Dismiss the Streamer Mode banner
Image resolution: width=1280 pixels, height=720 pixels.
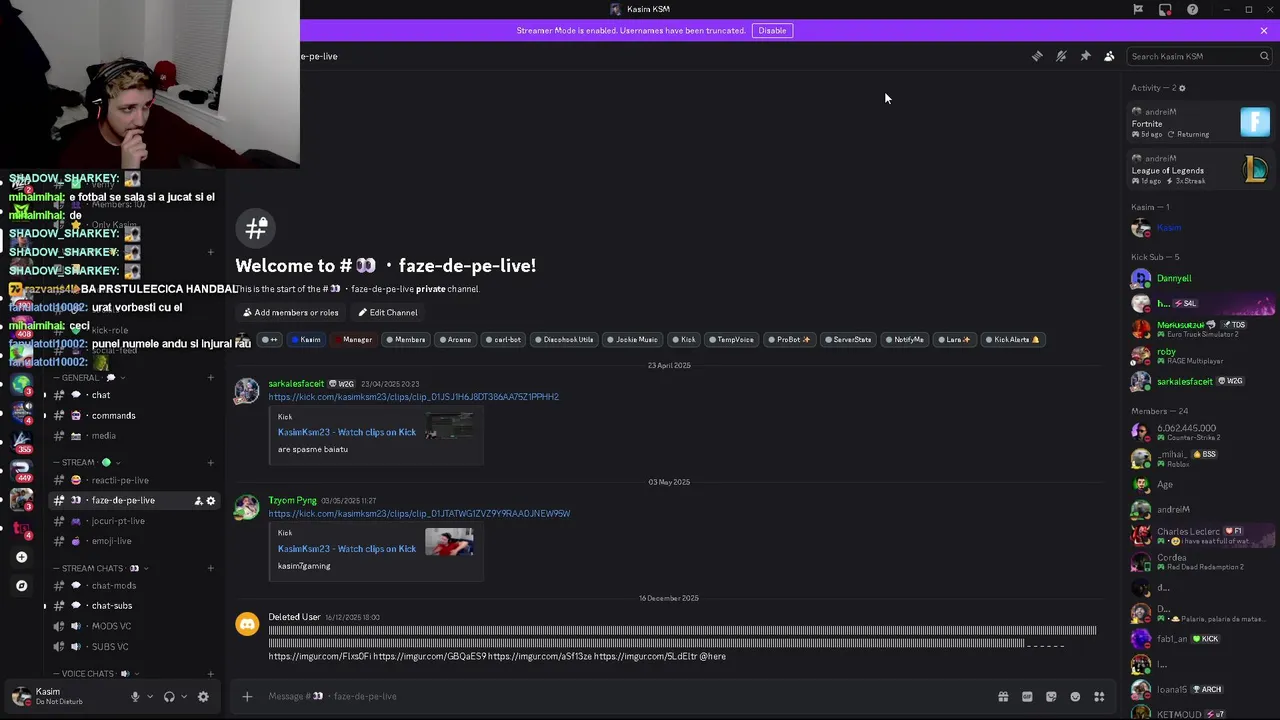coord(1264,30)
